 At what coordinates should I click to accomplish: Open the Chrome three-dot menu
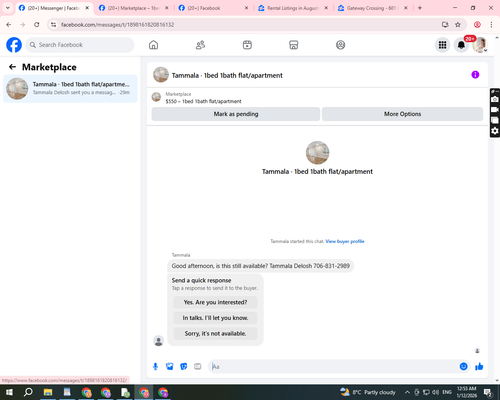[491, 25]
